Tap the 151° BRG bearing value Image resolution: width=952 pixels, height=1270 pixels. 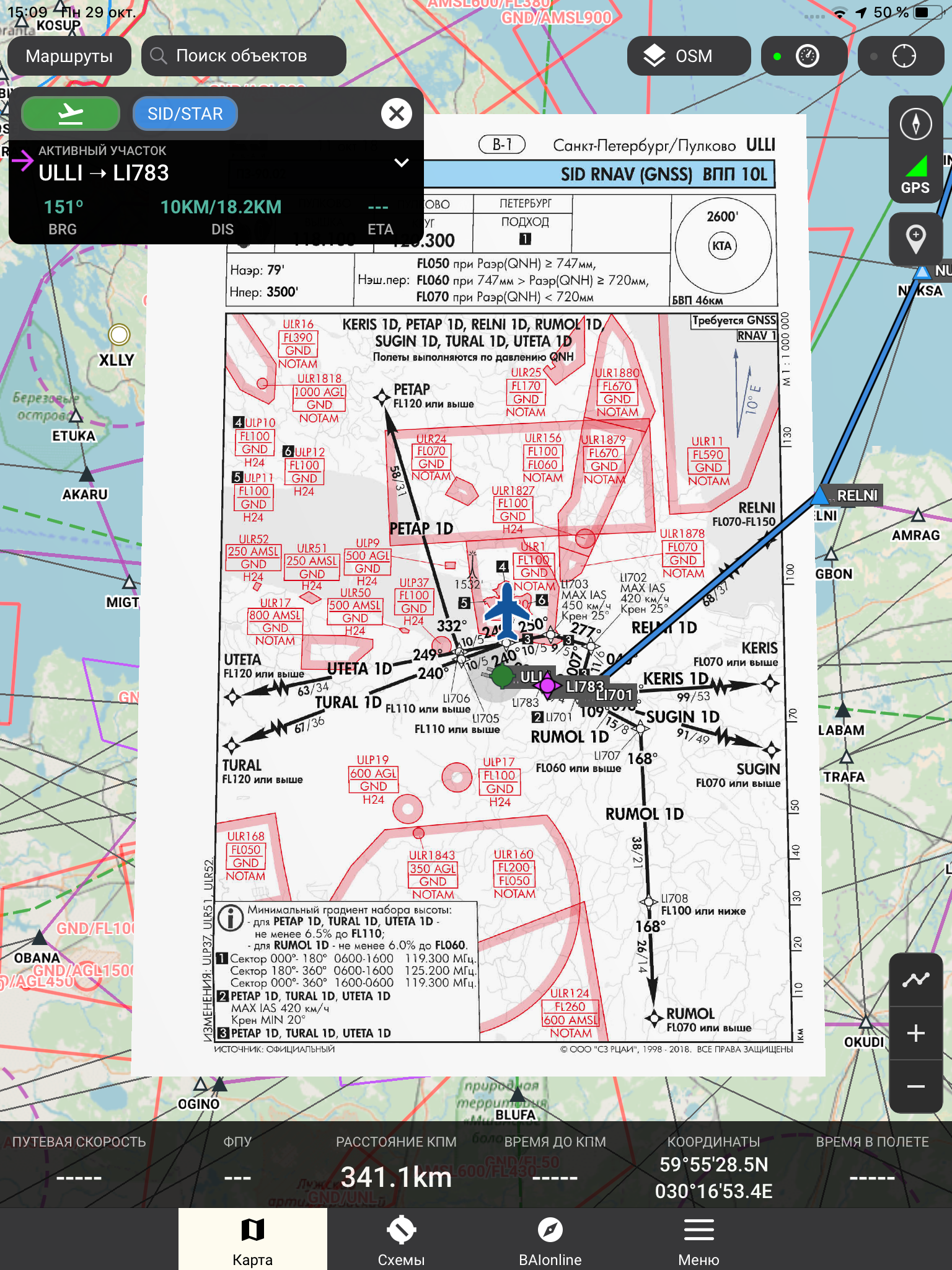(63, 207)
